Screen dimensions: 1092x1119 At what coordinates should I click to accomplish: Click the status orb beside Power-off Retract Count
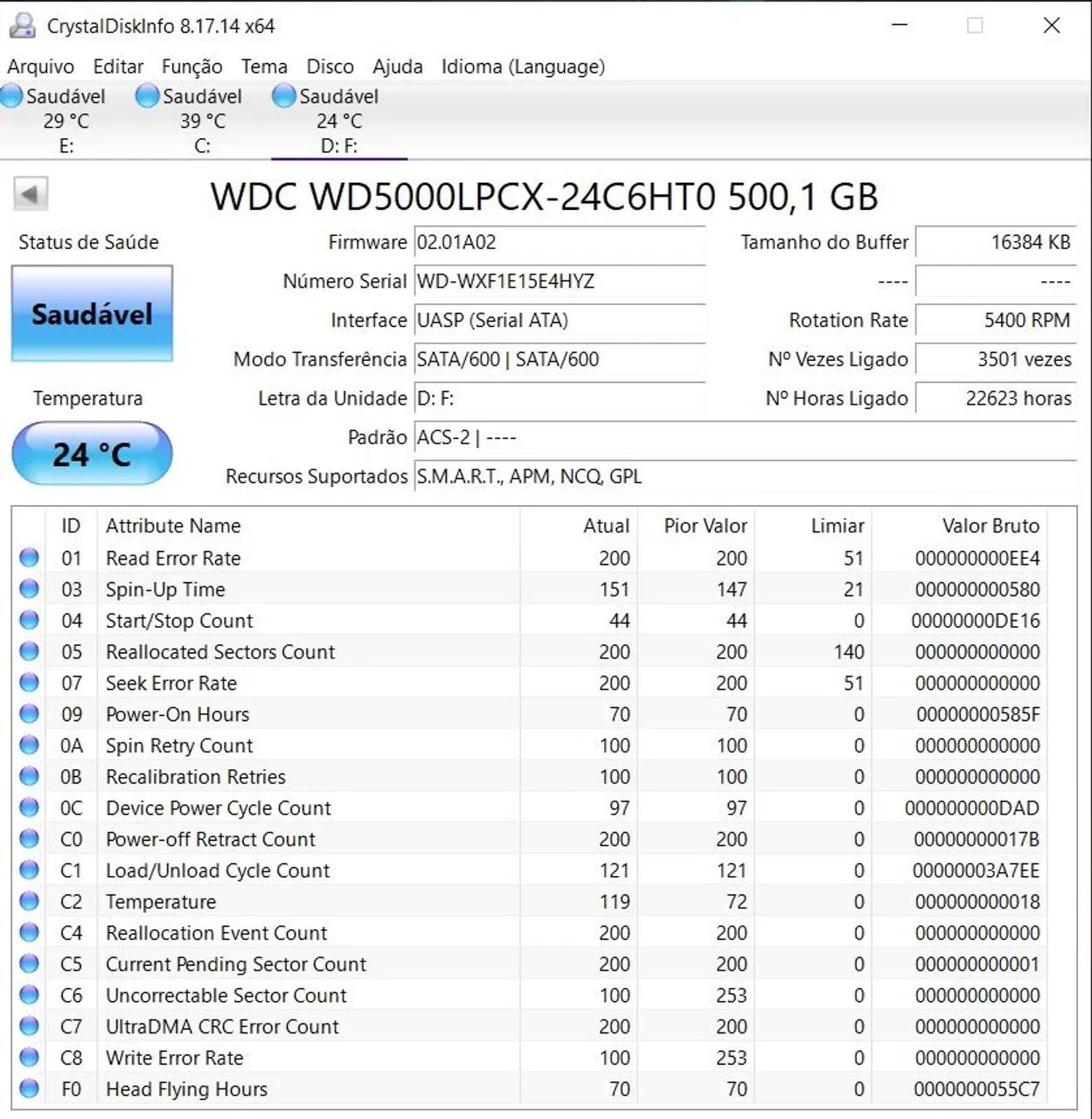click(29, 839)
